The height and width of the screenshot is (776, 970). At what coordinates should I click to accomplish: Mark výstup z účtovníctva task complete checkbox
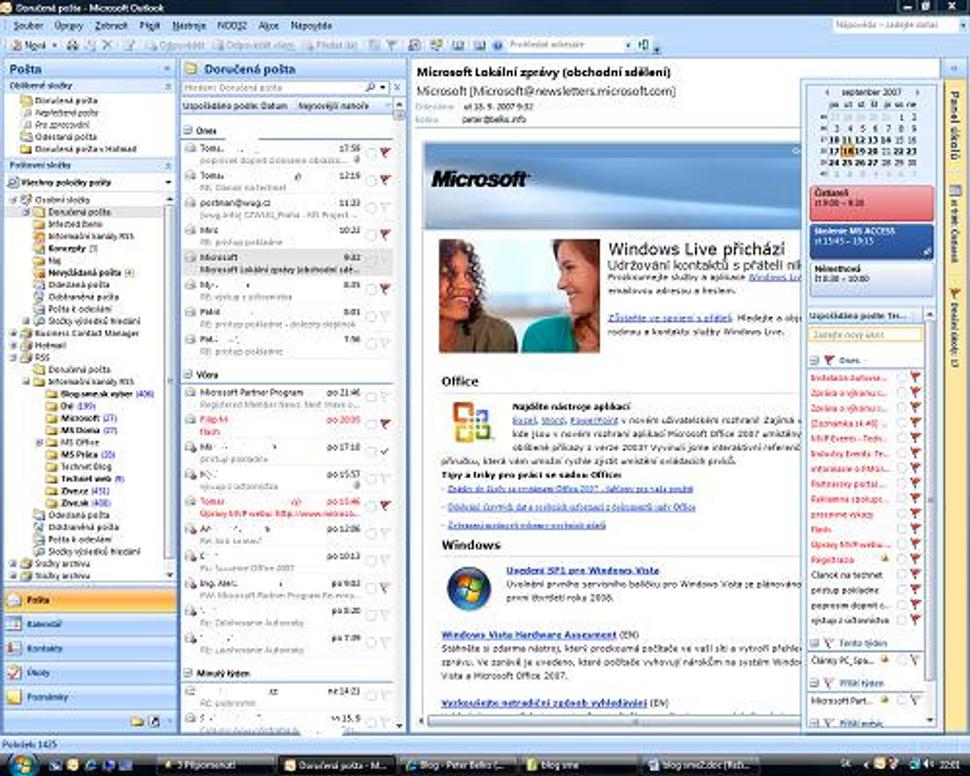(x=902, y=619)
